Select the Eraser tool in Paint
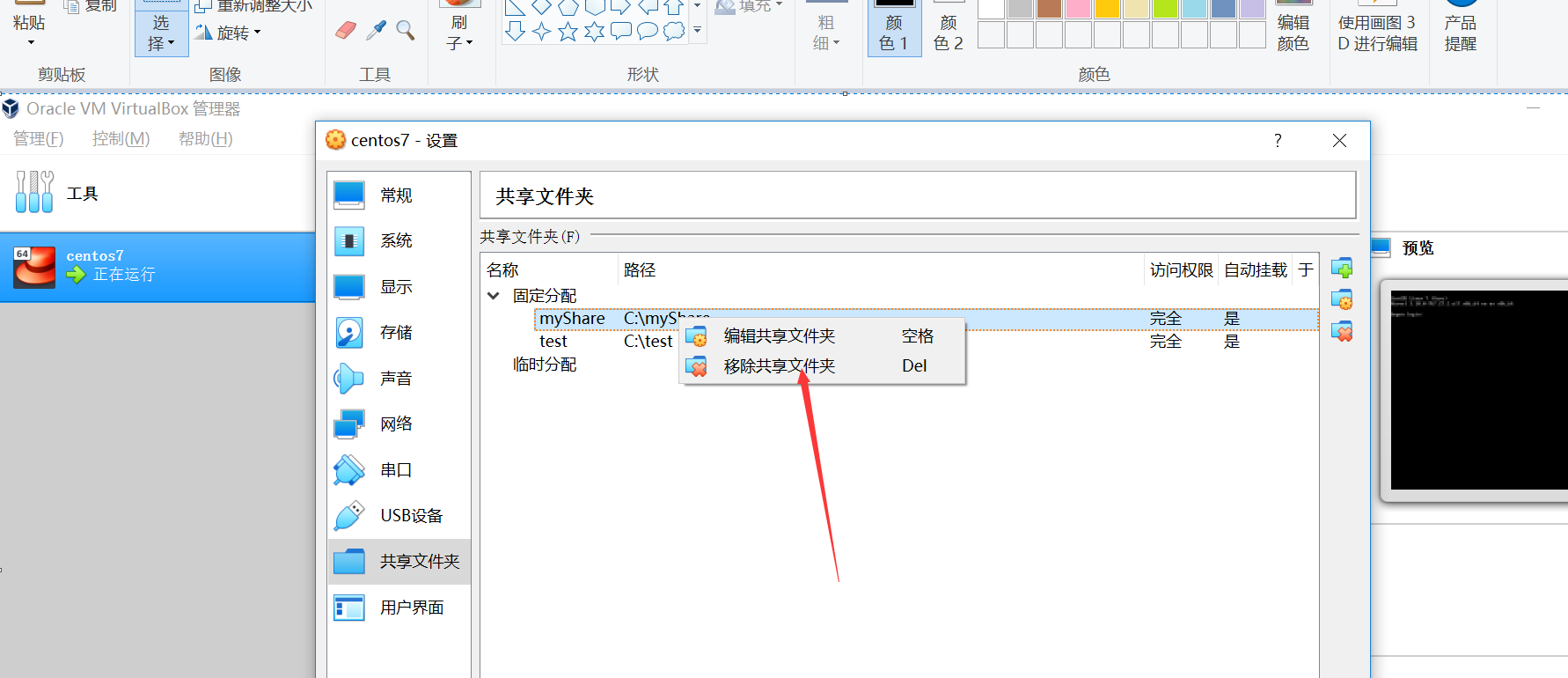1568x678 pixels. click(346, 31)
